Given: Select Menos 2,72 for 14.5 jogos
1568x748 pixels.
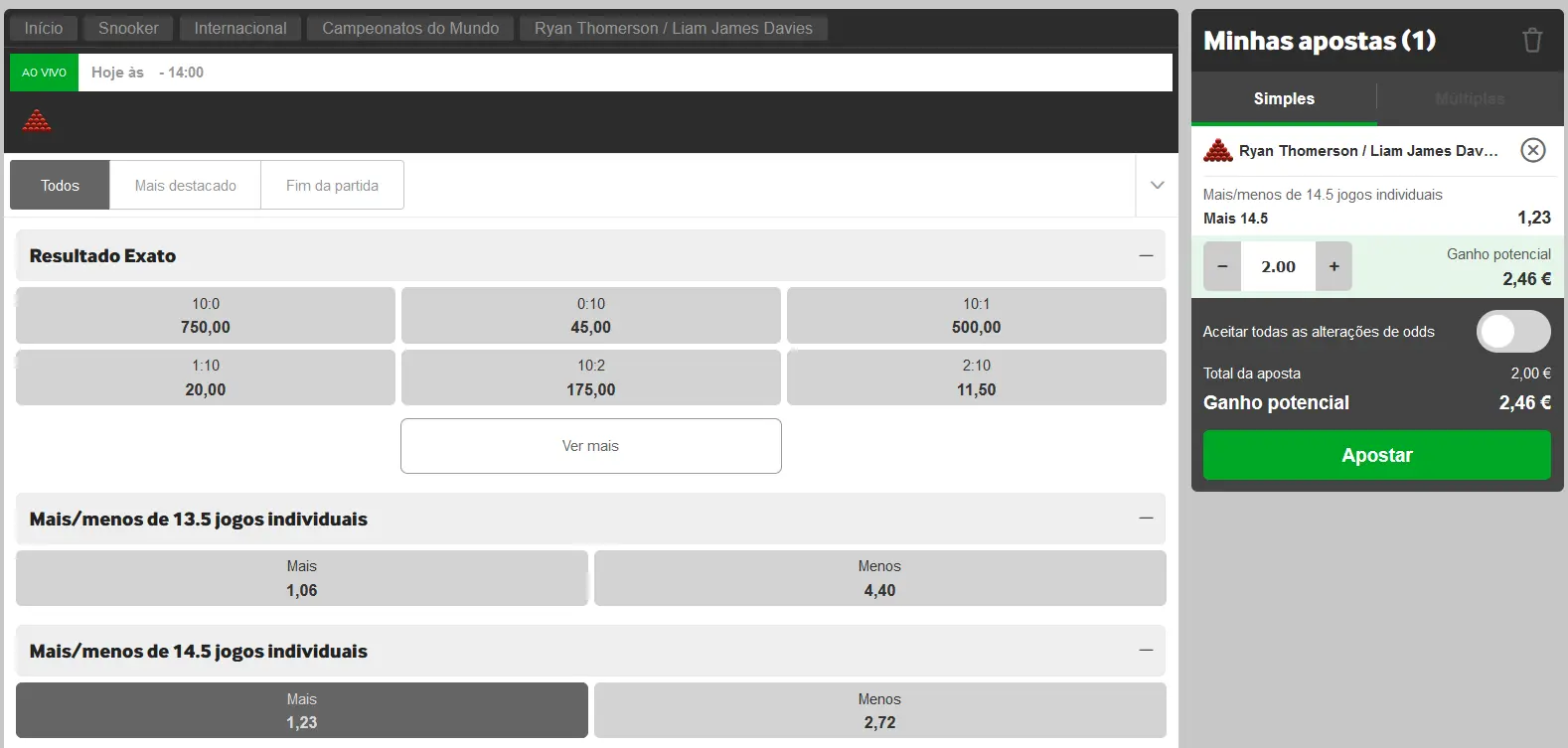Looking at the screenshot, I should click(x=879, y=710).
